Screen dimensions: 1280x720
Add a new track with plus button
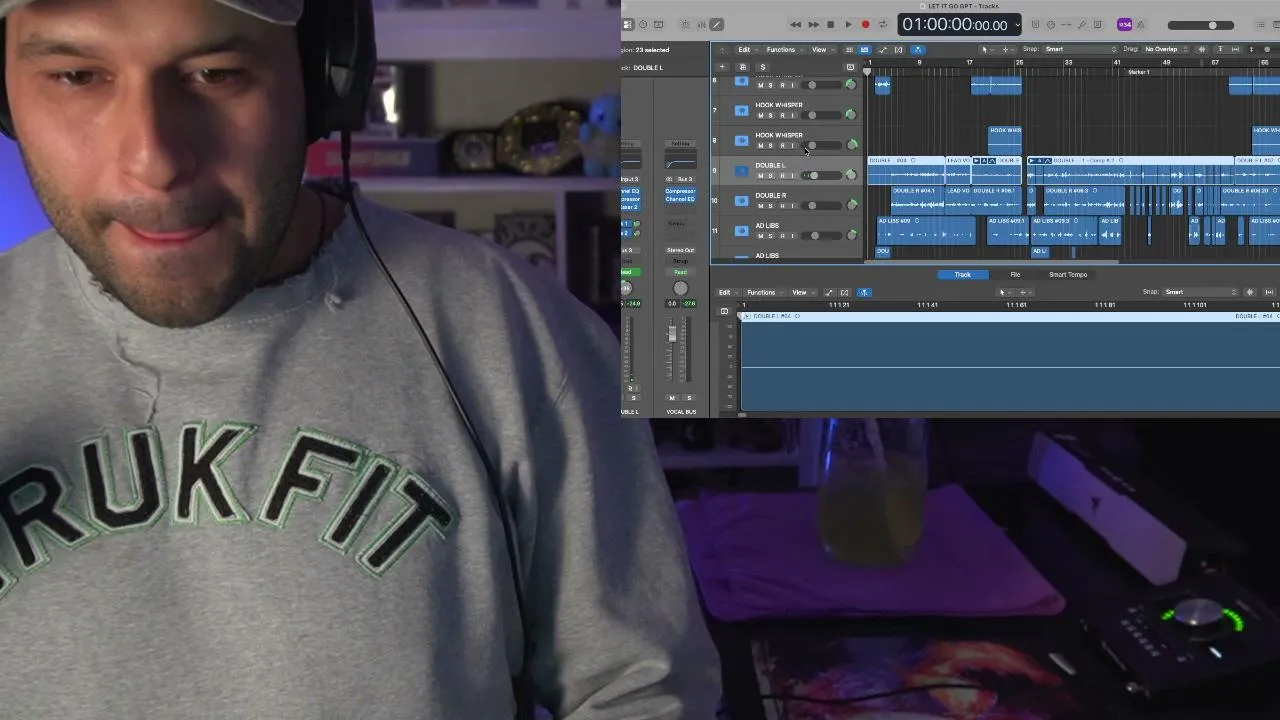tap(722, 67)
